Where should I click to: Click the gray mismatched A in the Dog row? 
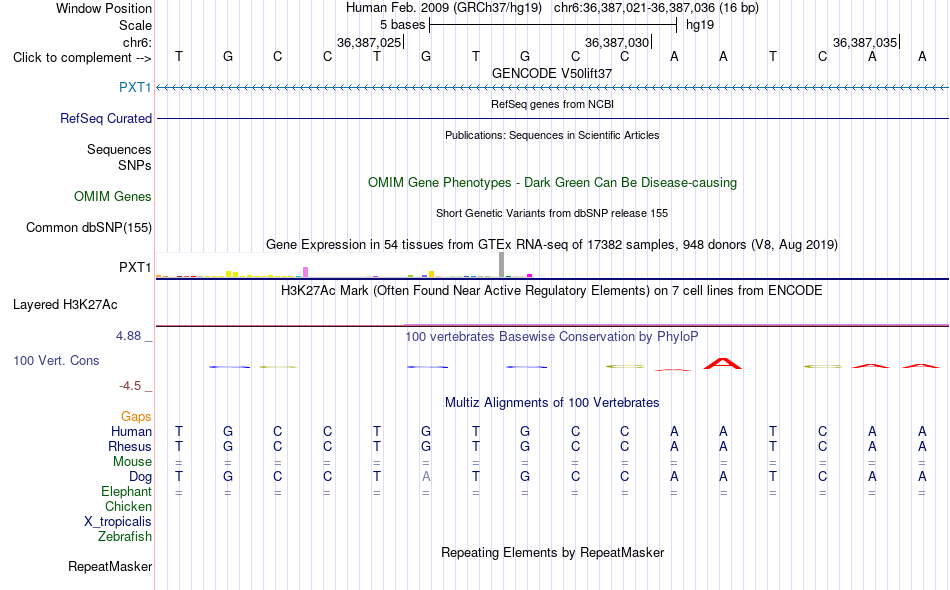(x=426, y=477)
